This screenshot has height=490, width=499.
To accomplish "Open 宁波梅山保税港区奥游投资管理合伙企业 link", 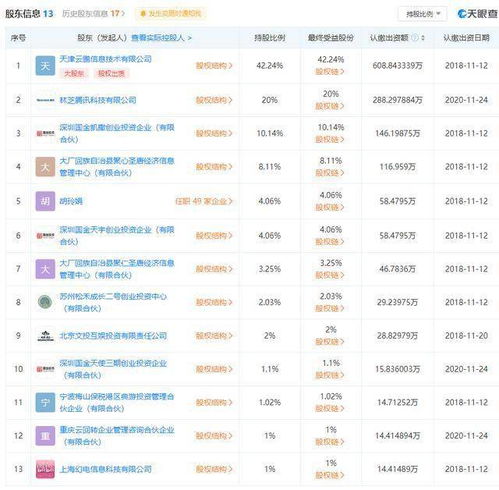I will 117,402.
